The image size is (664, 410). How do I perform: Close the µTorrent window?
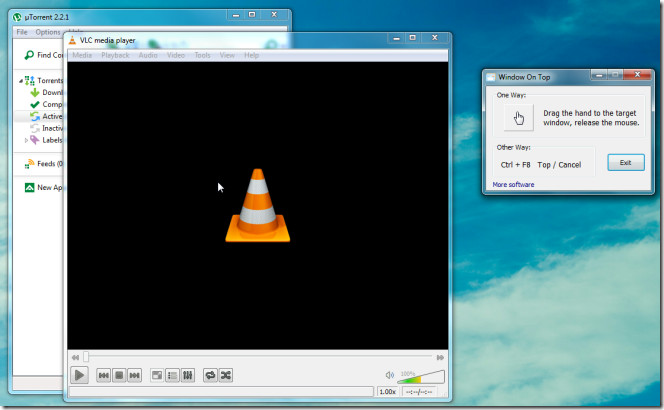[274, 15]
